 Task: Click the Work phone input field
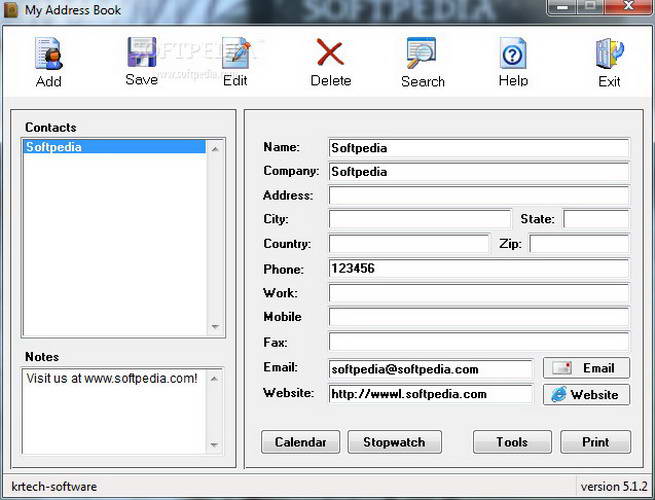(479, 293)
